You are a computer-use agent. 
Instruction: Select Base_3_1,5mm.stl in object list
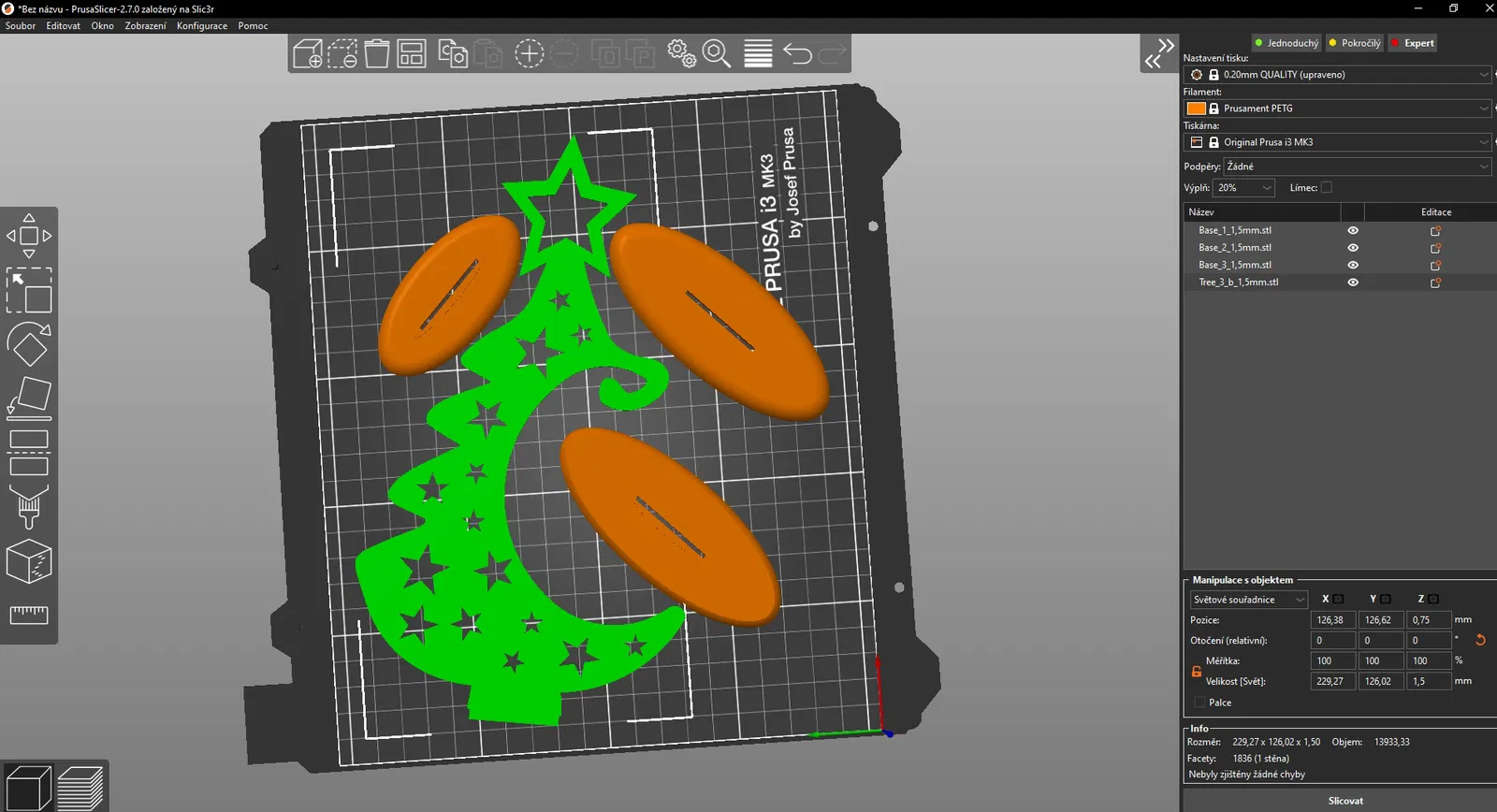pos(1235,265)
